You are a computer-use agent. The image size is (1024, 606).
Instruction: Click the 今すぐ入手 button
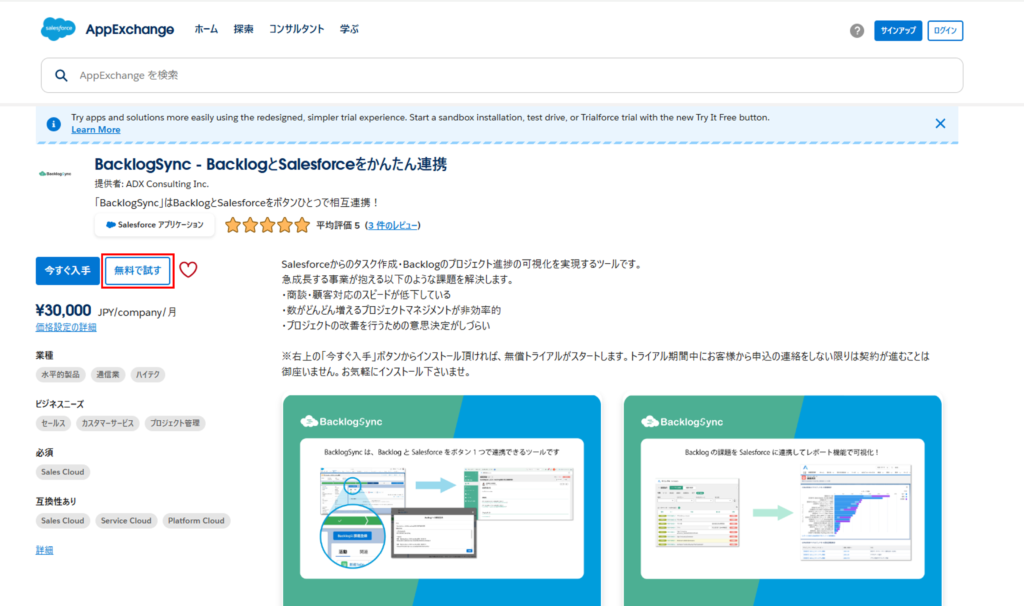67,271
